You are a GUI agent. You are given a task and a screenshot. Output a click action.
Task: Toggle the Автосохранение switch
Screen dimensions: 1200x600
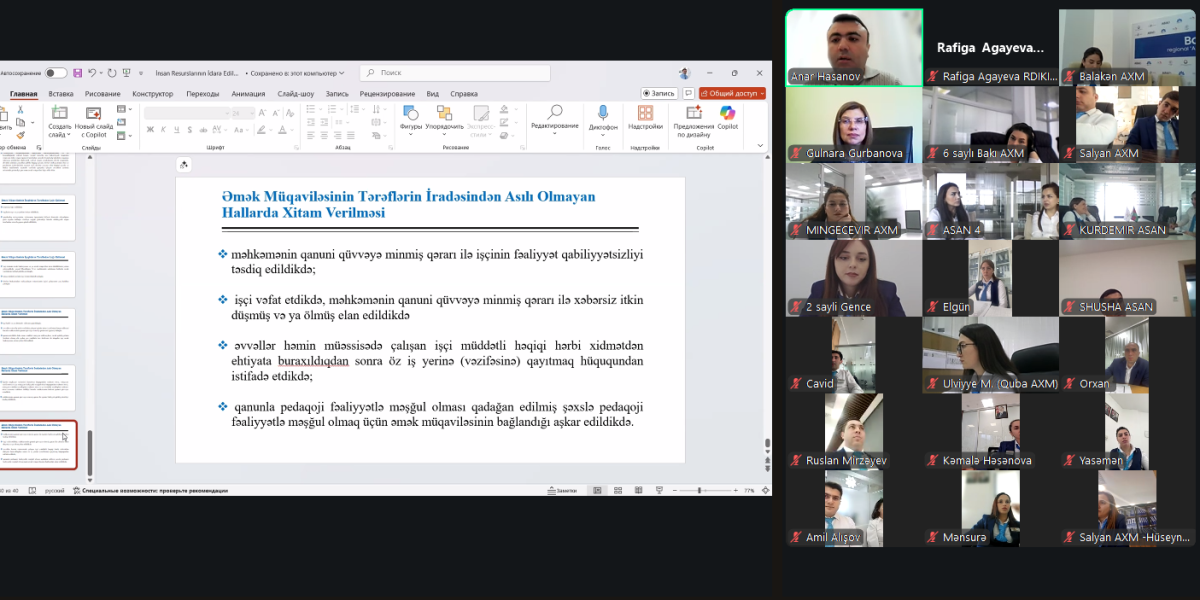click(x=56, y=73)
